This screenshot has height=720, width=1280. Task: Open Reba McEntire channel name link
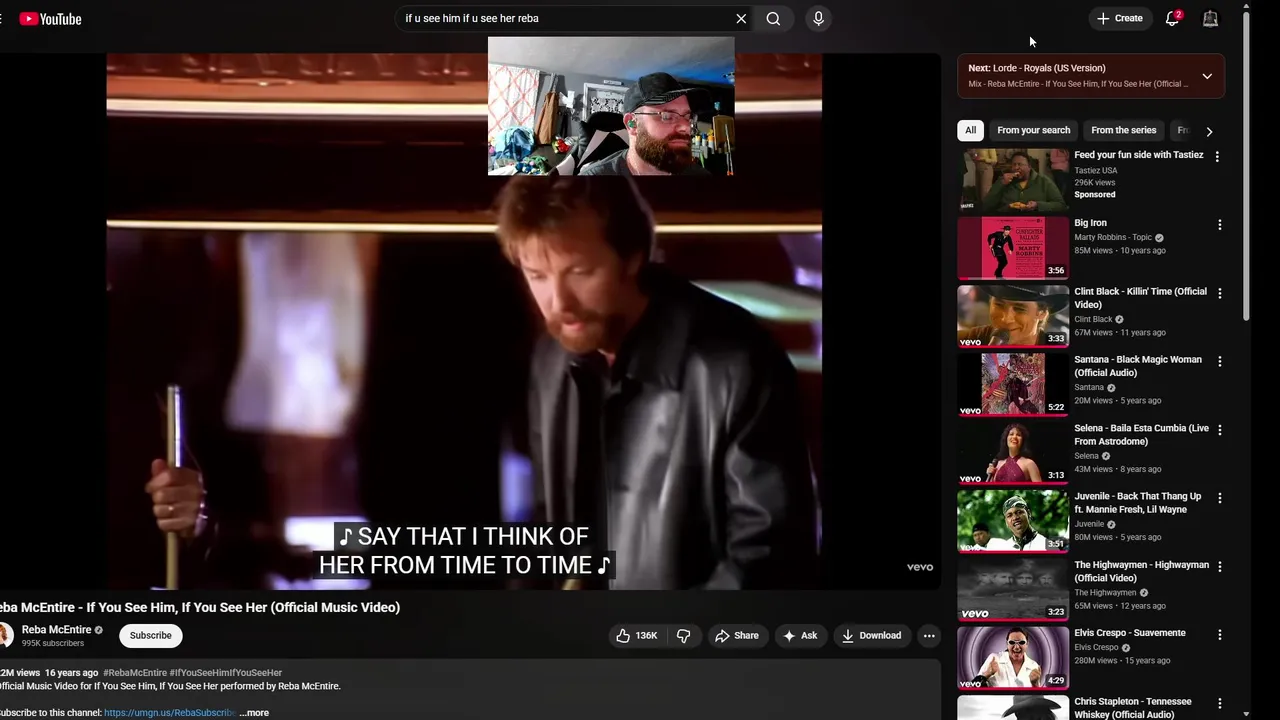[x=56, y=630]
